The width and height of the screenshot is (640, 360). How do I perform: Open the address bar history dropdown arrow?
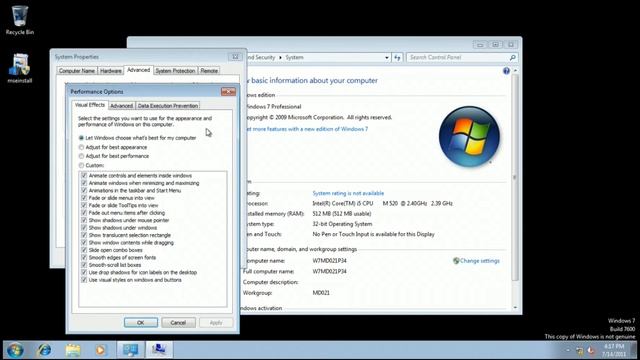point(387,58)
